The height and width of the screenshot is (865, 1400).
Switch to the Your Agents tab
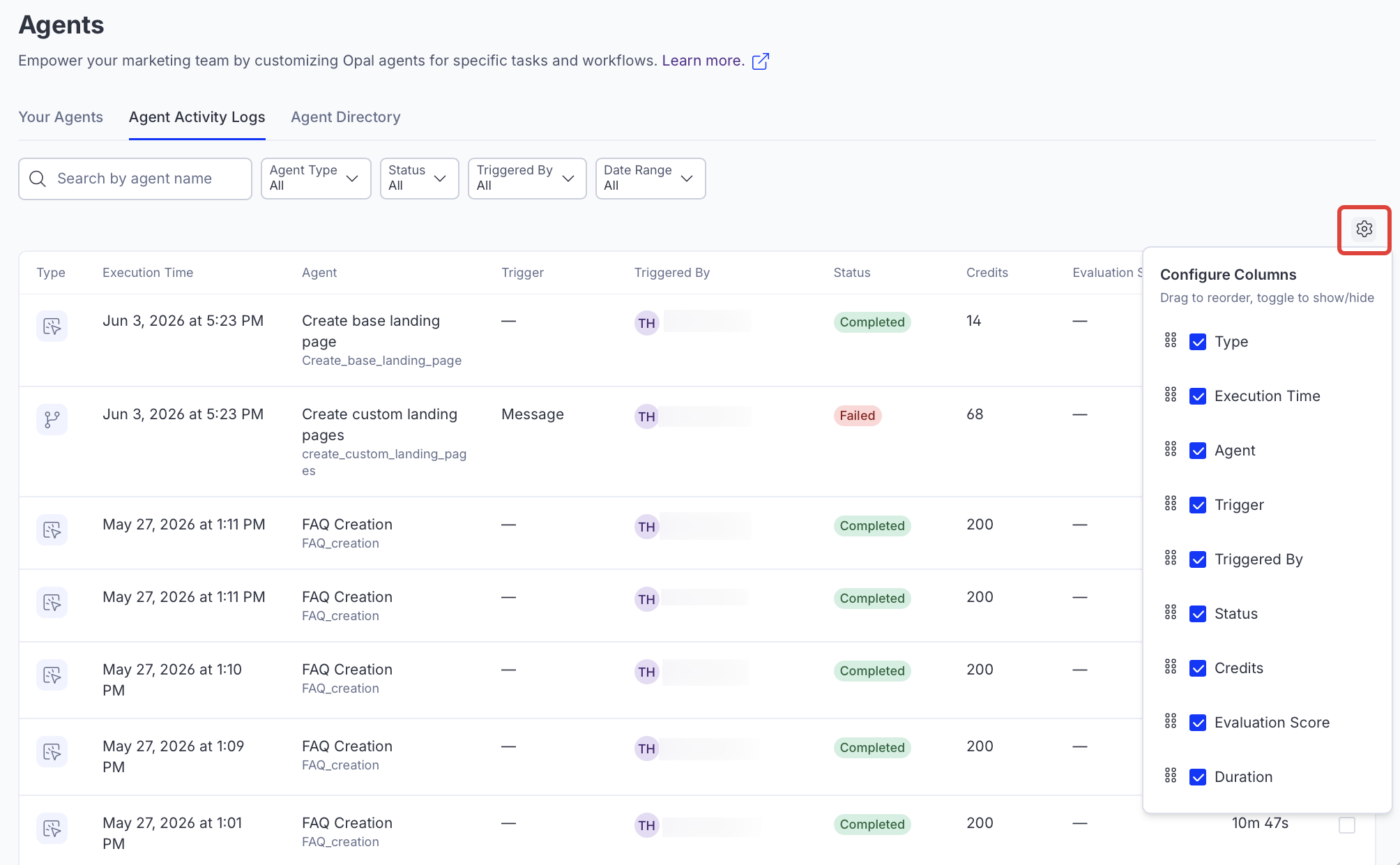click(x=61, y=117)
